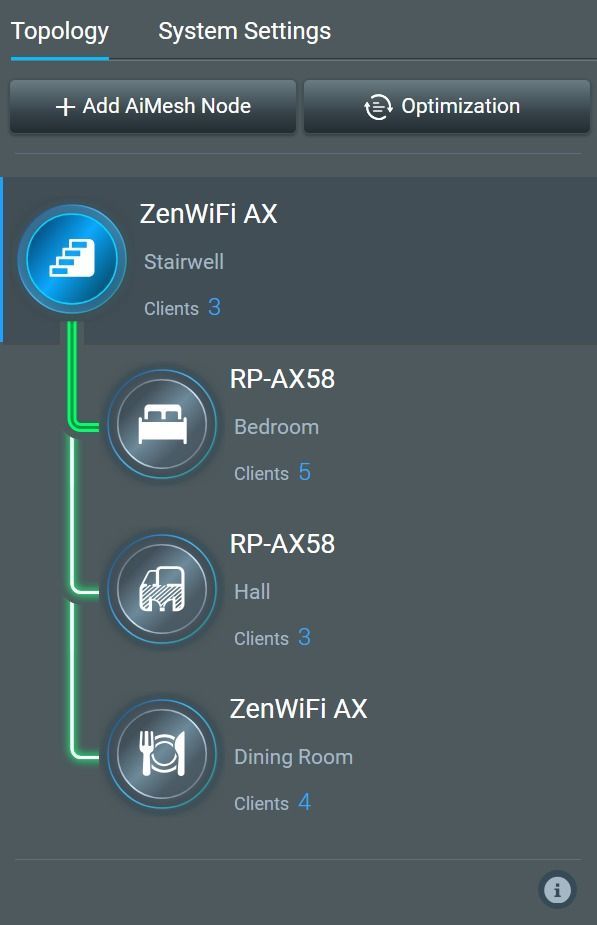Click the Bedroom bed icon node

coord(162,424)
